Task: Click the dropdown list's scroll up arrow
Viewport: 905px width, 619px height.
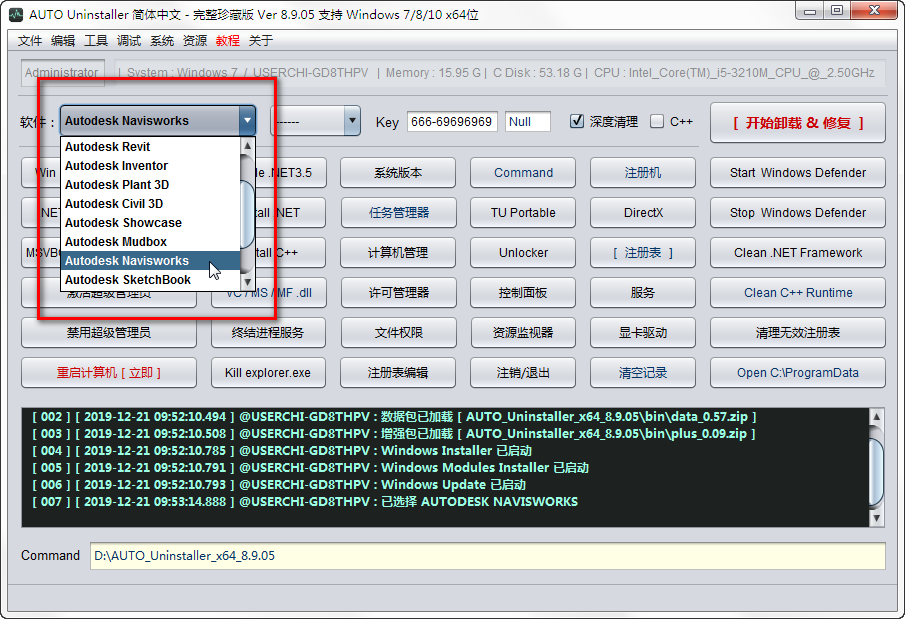Action: (247, 146)
